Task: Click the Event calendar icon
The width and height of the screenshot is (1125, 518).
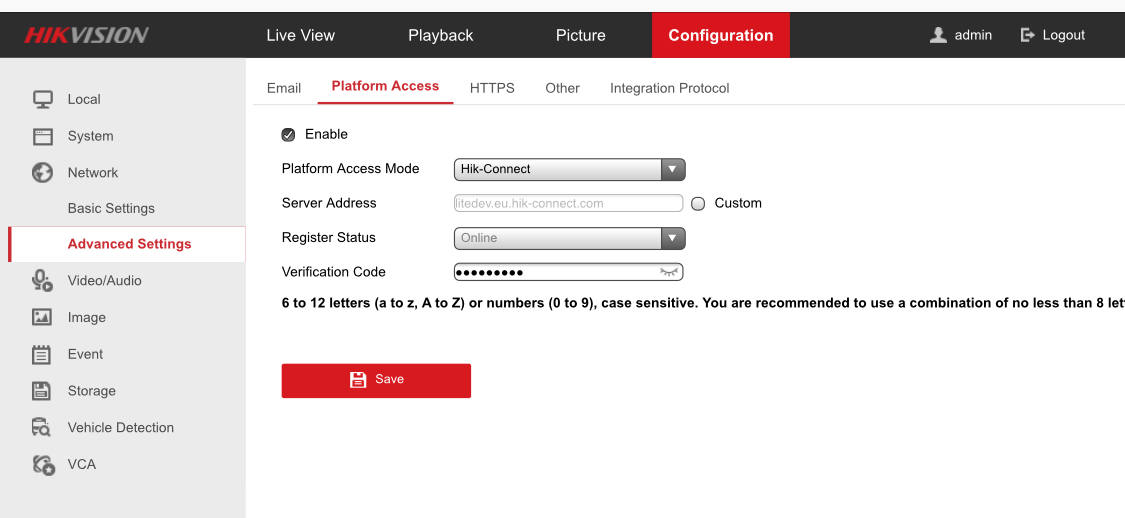Action: point(42,354)
